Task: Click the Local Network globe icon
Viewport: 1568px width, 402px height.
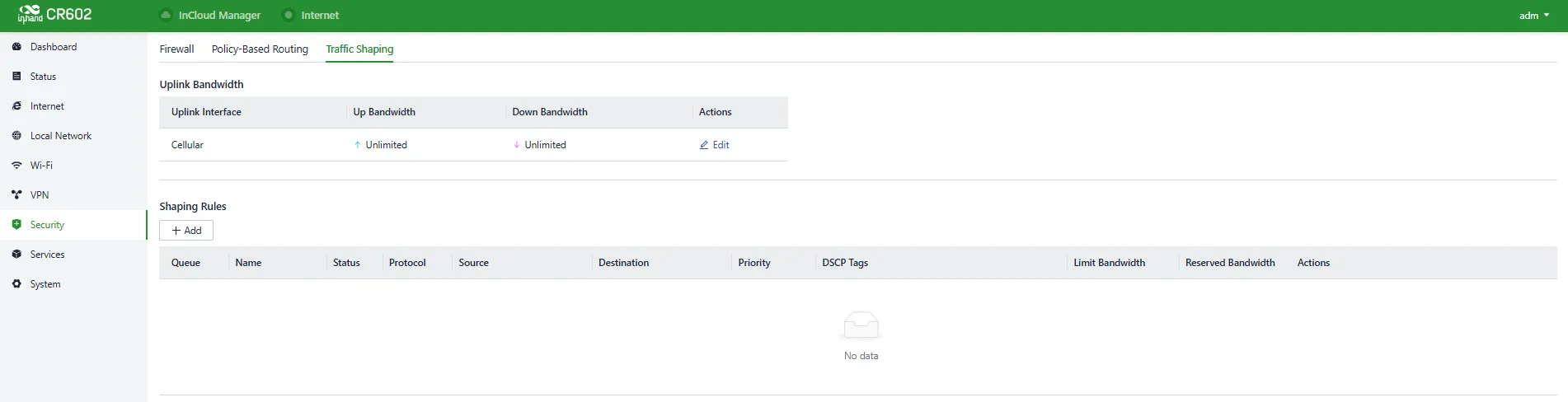Action: tap(16, 136)
